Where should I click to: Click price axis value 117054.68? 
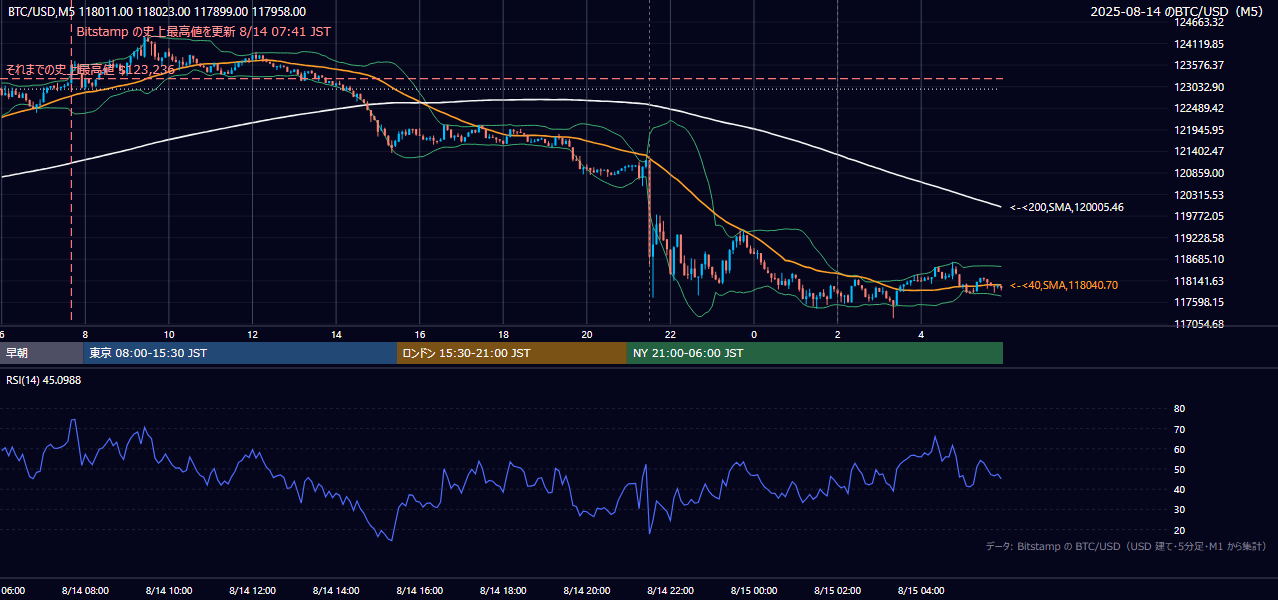click(1200, 324)
